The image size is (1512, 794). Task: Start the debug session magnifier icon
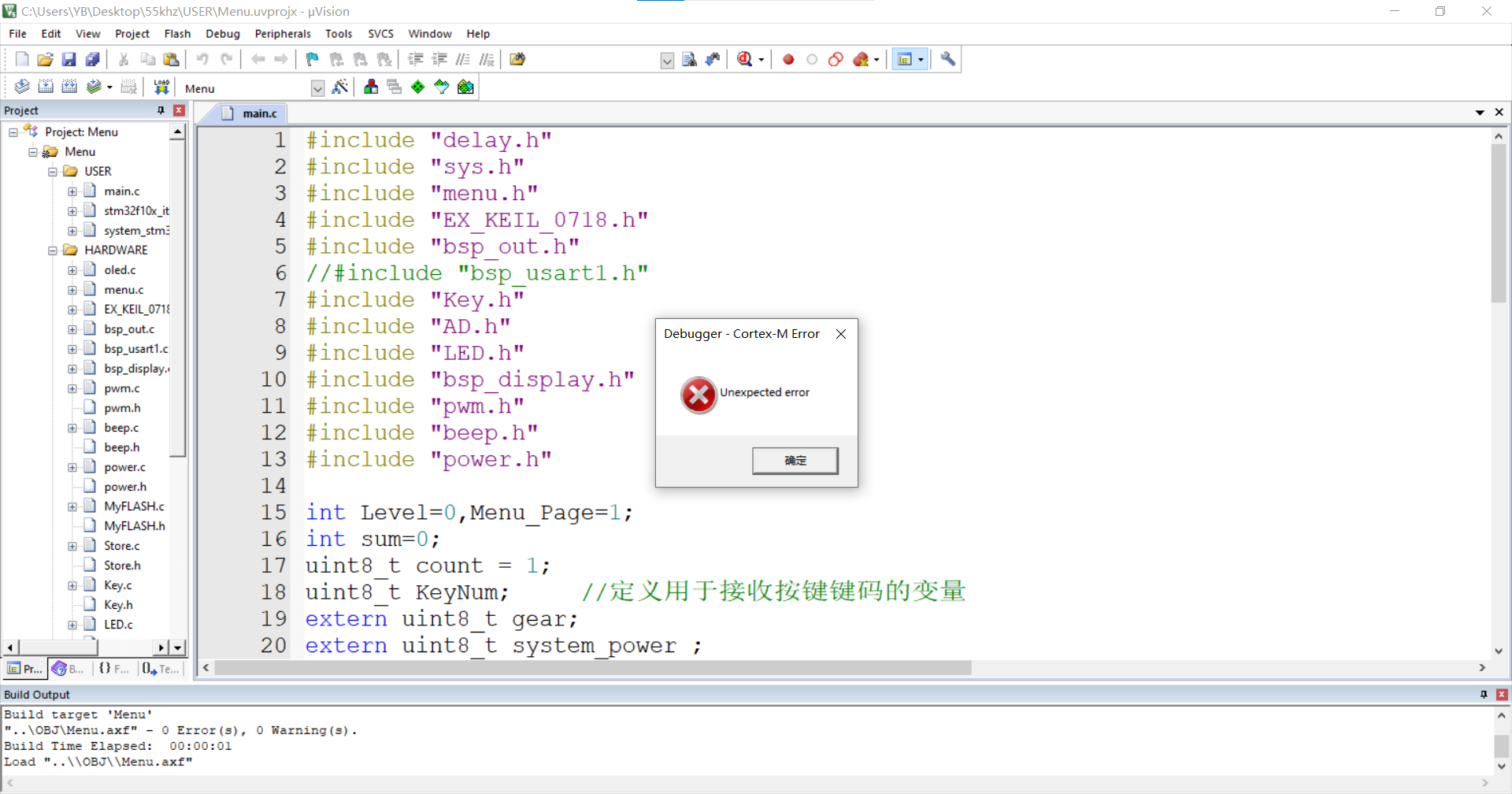(745, 59)
